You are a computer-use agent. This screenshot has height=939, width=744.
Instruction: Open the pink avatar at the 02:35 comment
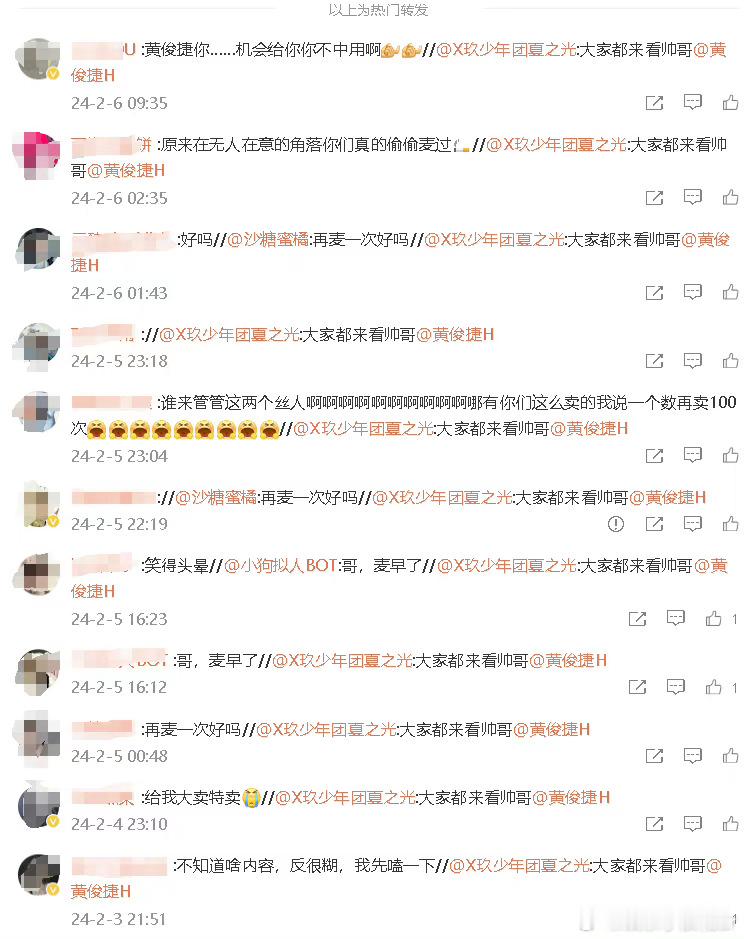37,155
